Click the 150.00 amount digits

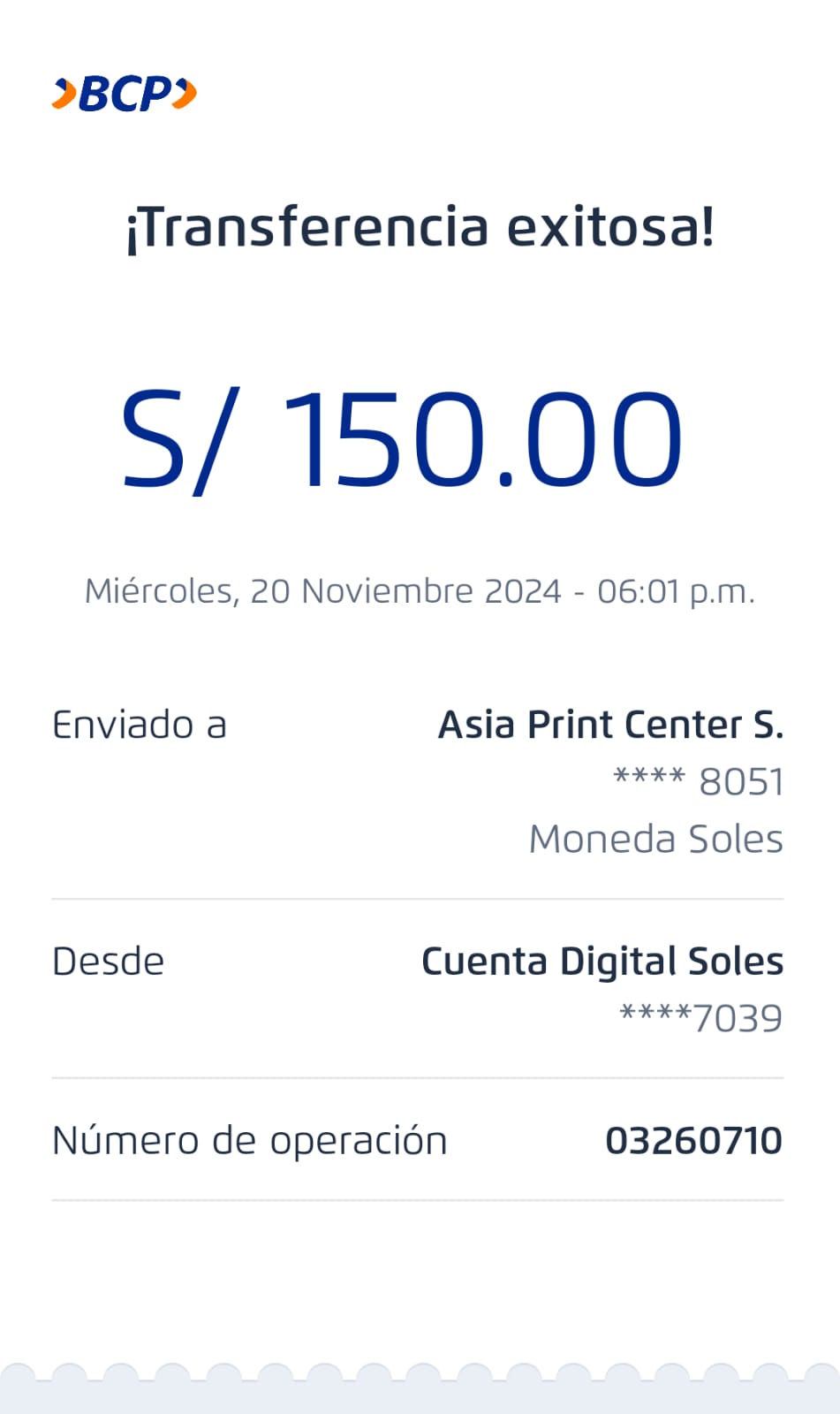point(482,440)
